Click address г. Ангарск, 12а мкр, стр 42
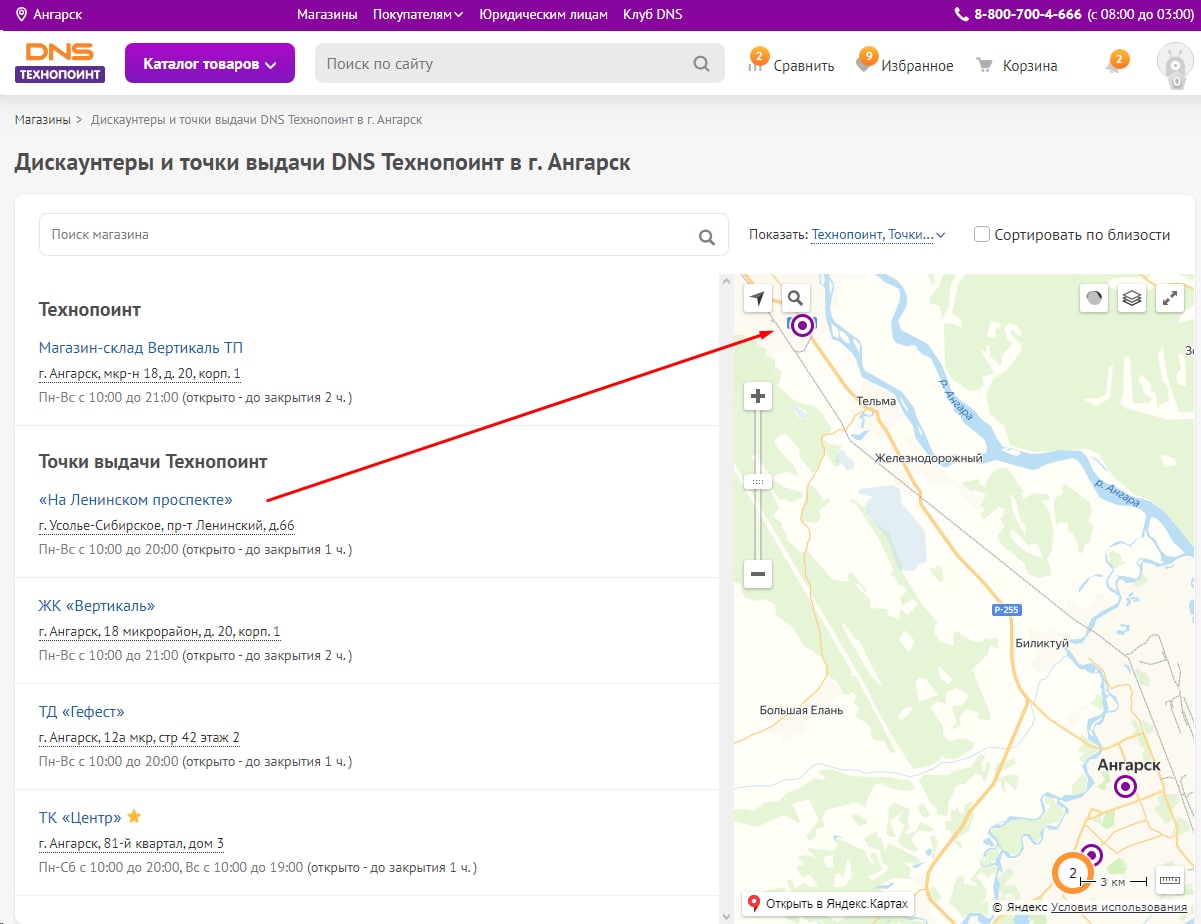The width and height of the screenshot is (1201, 924). (139, 738)
